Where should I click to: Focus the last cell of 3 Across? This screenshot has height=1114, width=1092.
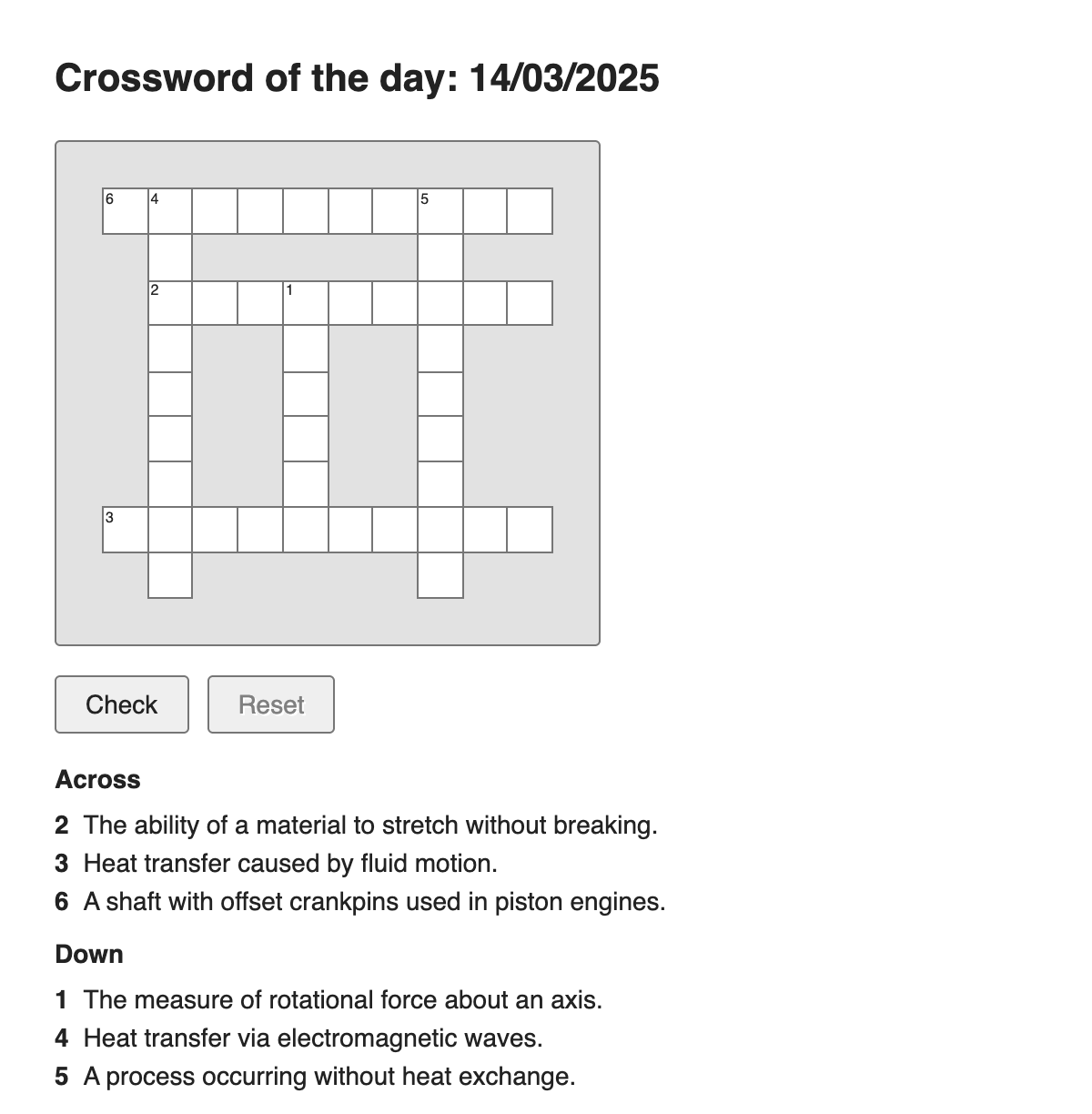point(530,530)
